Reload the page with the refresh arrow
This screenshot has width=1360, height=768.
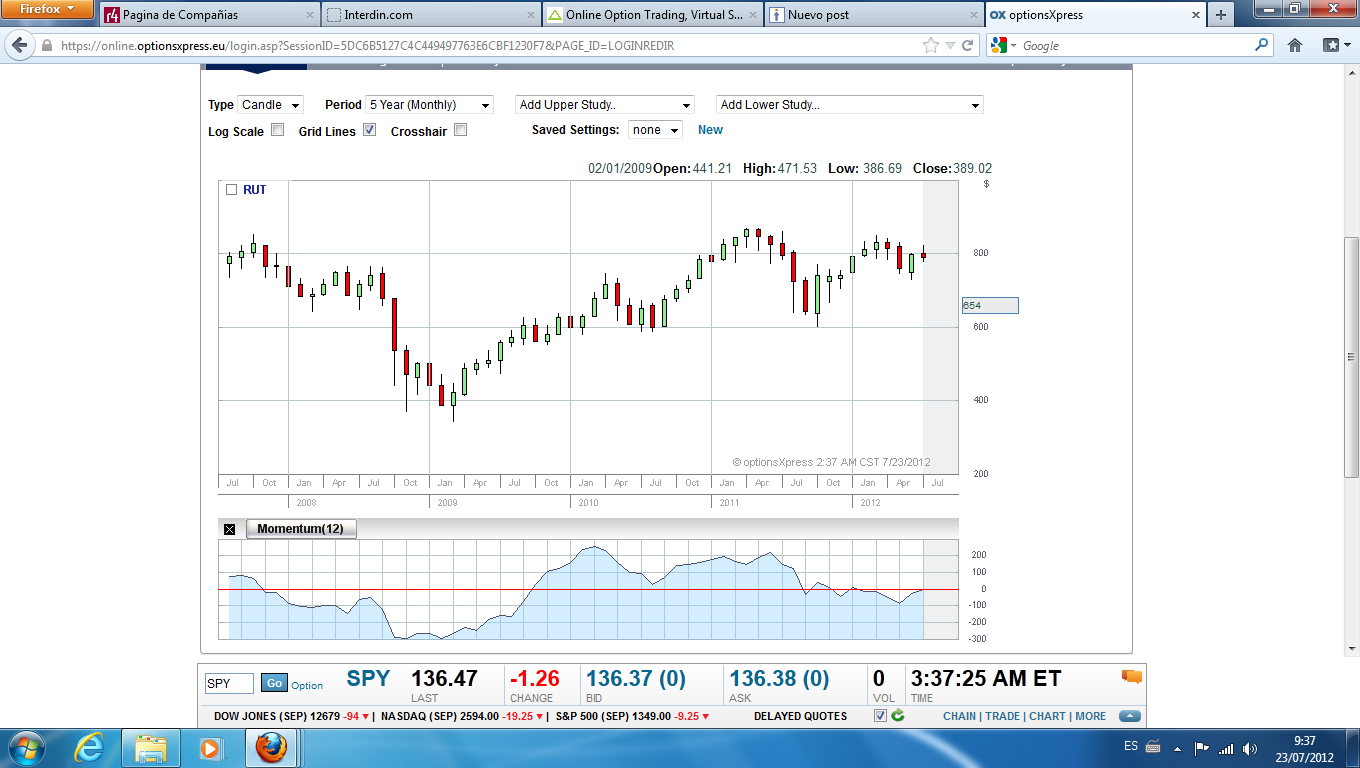[967, 45]
